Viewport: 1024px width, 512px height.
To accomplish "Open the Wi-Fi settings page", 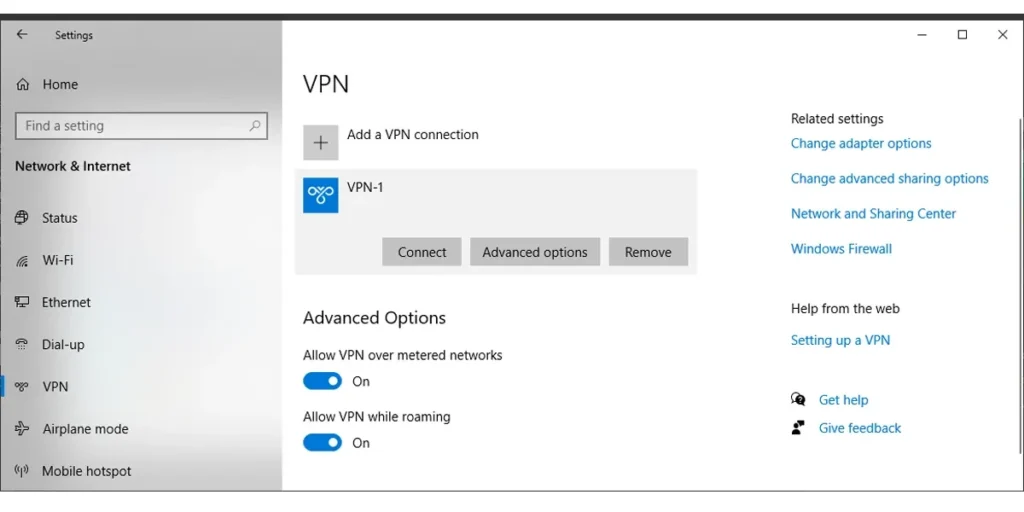I will [57, 260].
